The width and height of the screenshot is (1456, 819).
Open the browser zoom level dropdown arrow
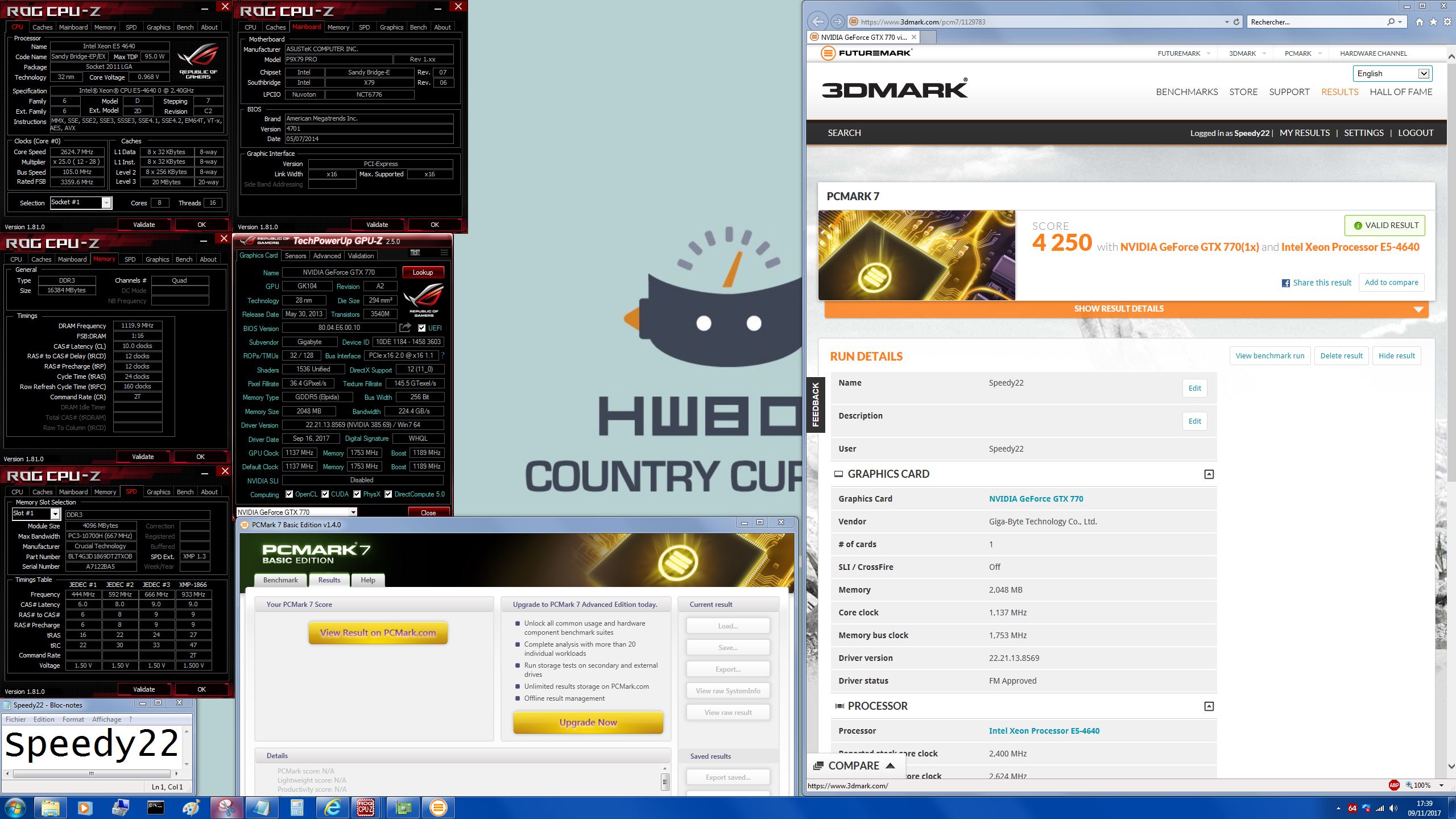click(1441, 785)
